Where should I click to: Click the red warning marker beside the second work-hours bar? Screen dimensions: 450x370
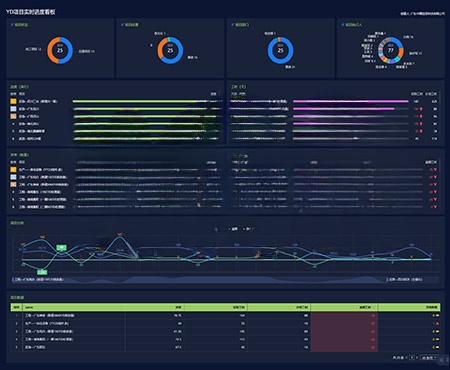(421, 109)
